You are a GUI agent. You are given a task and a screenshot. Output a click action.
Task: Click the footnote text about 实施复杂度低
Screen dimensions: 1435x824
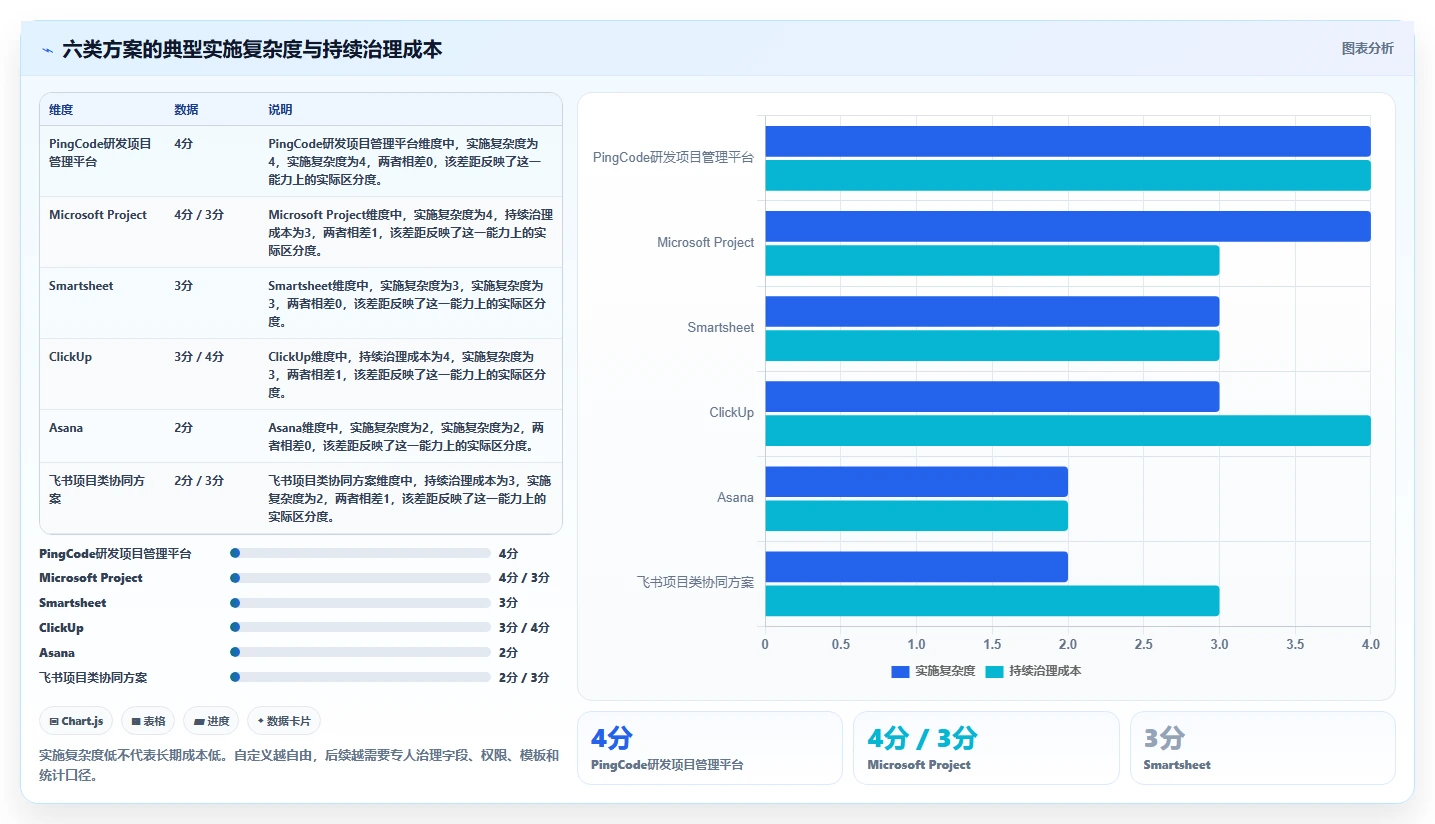coord(299,765)
